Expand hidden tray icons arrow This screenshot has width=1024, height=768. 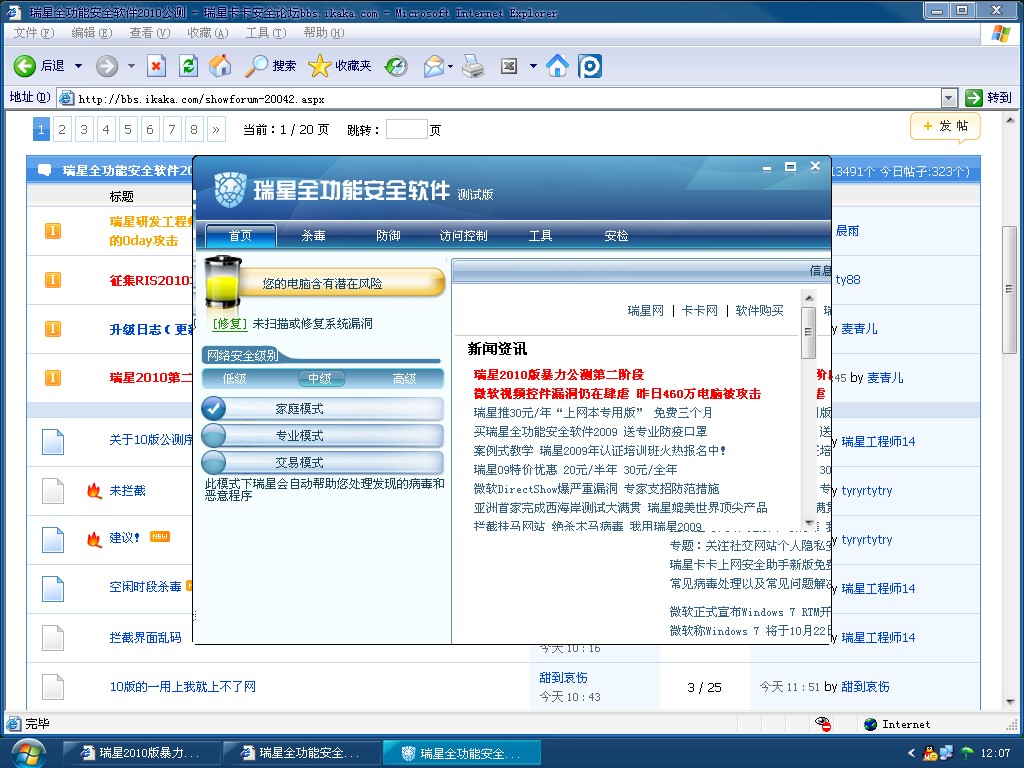click(x=912, y=753)
